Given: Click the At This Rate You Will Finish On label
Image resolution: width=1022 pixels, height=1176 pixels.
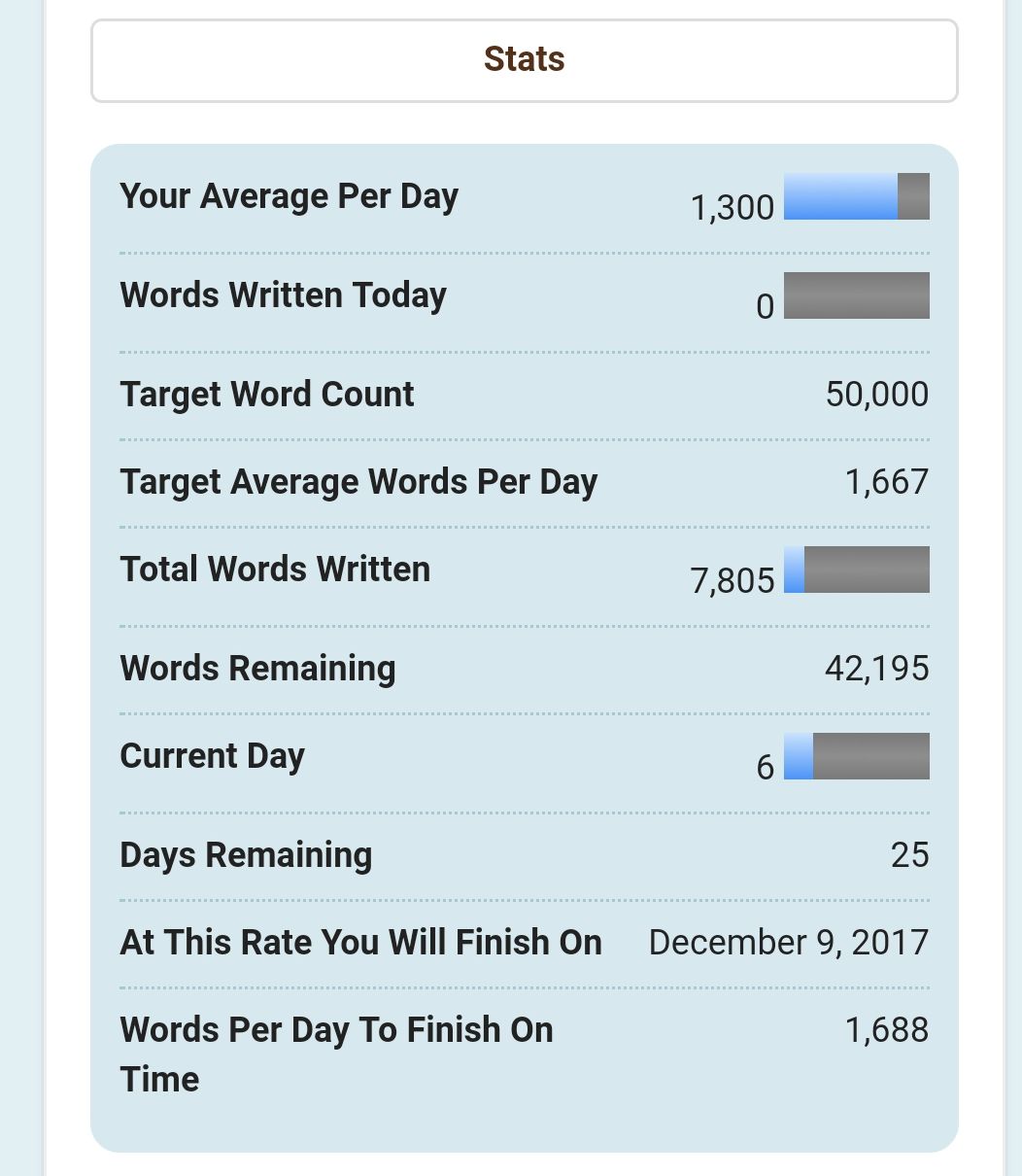Looking at the screenshot, I should pos(360,943).
